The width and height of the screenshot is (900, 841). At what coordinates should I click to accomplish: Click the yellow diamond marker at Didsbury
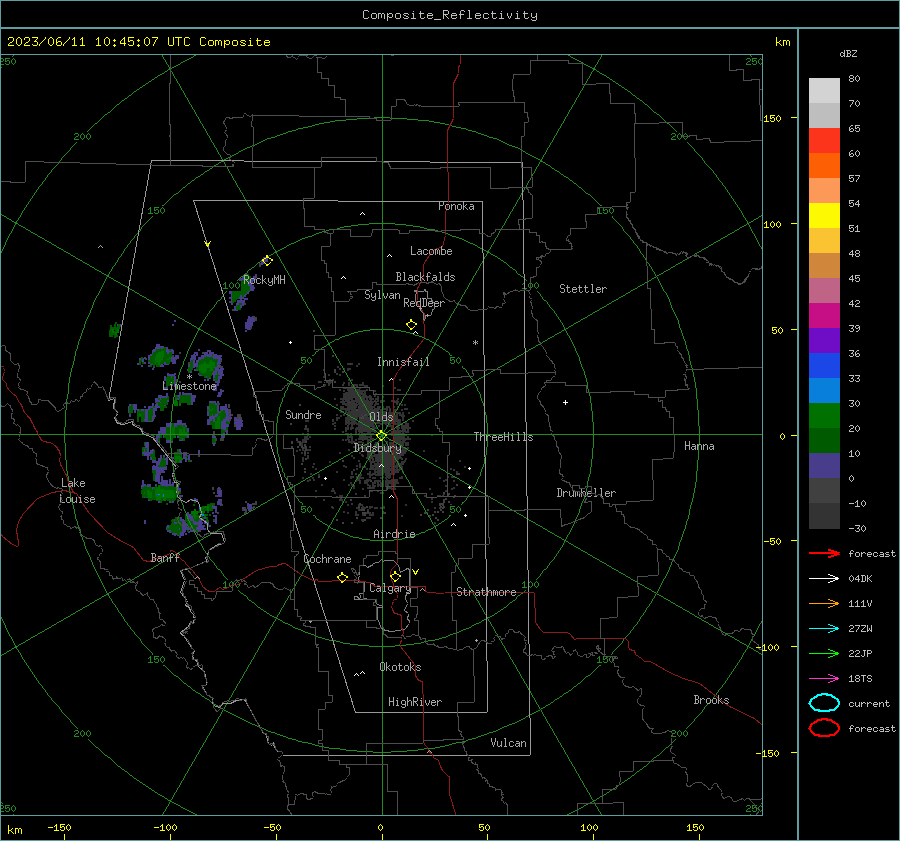click(x=381, y=436)
